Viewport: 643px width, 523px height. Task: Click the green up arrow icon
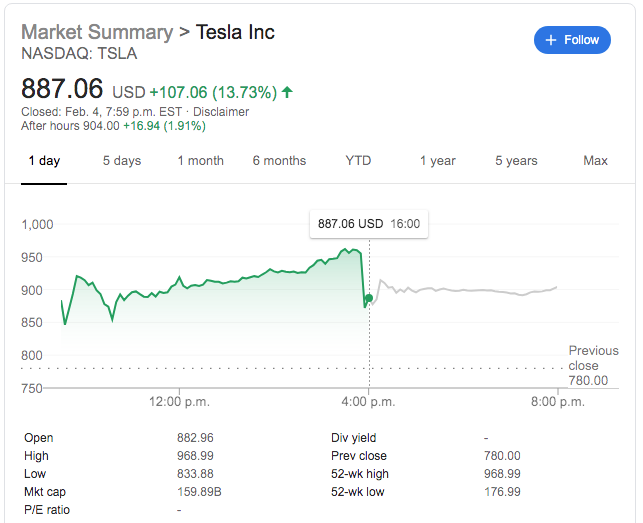287,92
